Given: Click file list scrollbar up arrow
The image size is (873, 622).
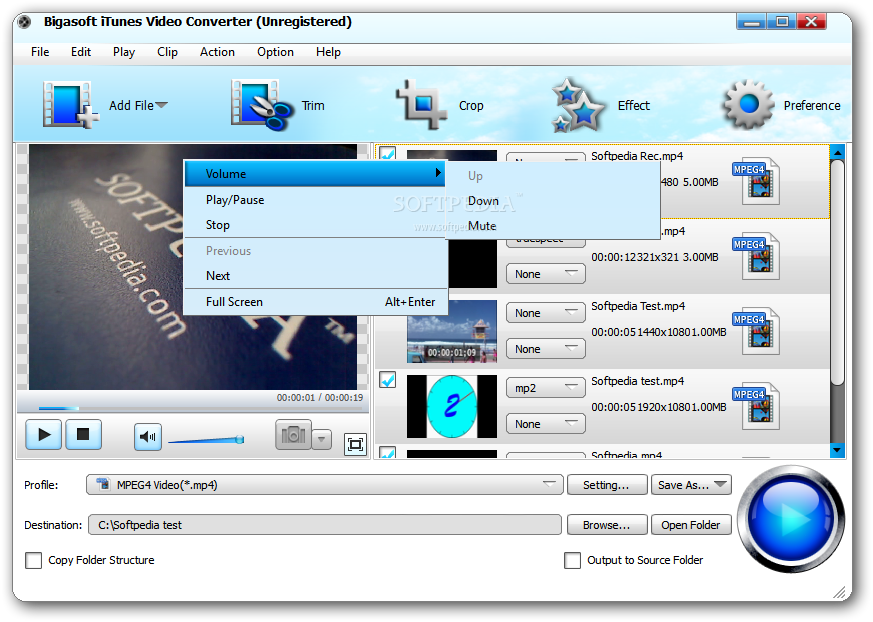Looking at the screenshot, I should (837, 152).
